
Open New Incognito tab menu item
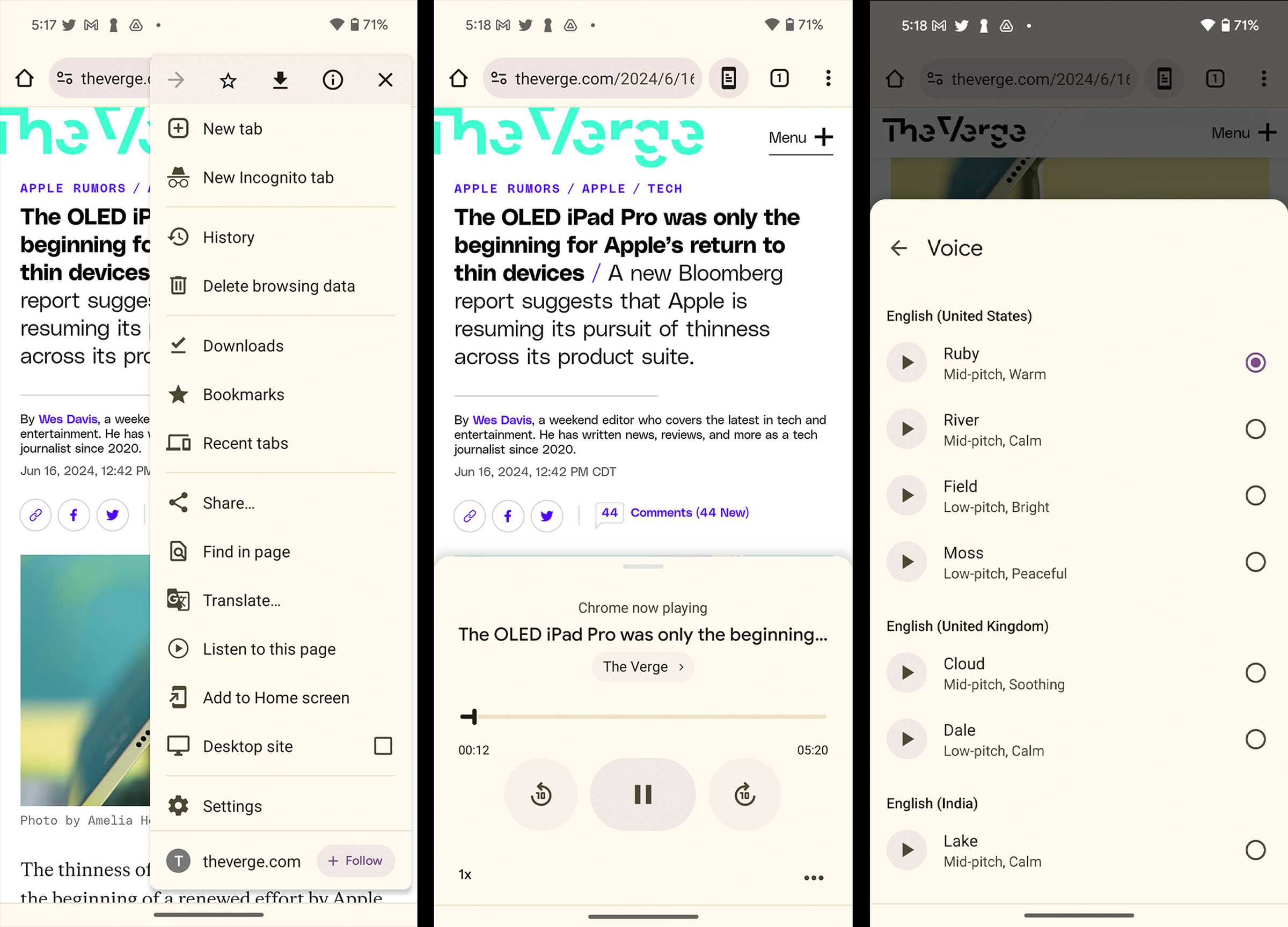tap(269, 178)
